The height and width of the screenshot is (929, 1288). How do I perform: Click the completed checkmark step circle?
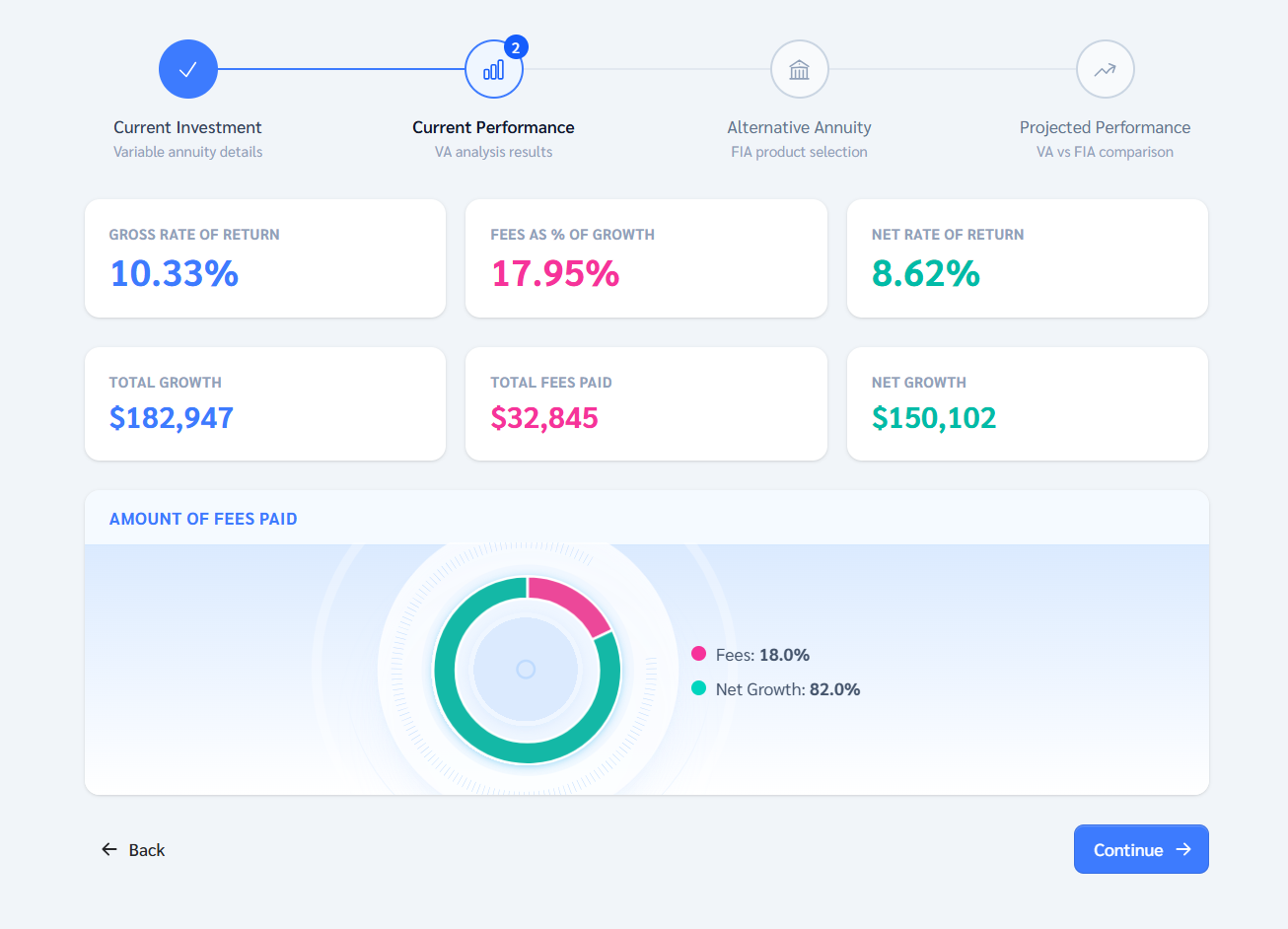click(x=188, y=69)
